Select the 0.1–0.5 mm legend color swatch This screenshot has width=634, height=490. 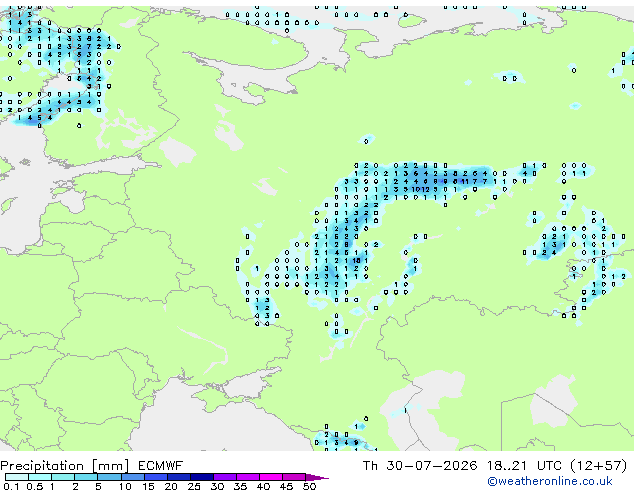17,477
